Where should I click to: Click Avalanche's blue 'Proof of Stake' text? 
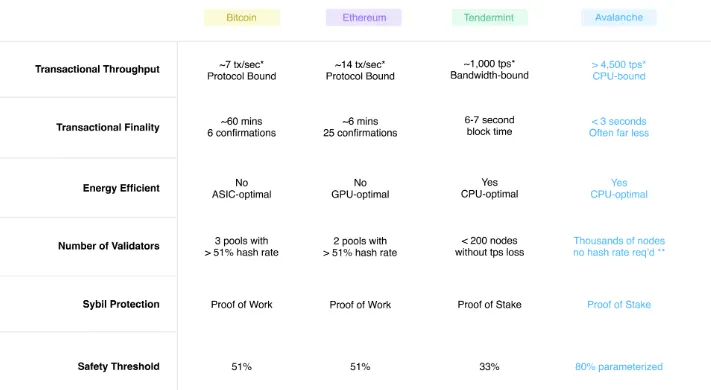point(619,305)
